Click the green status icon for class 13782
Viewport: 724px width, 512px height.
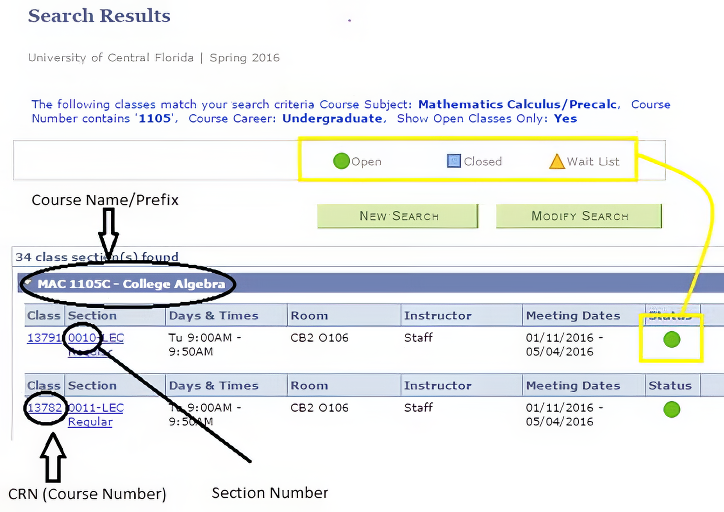click(x=672, y=409)
